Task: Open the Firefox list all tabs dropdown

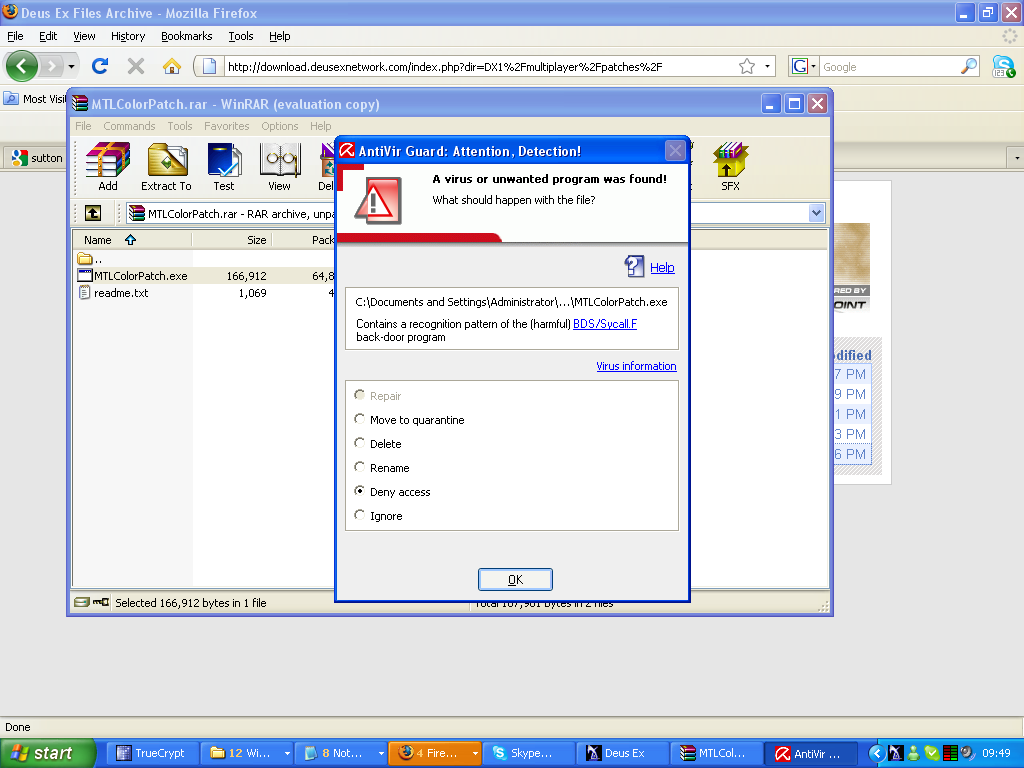Action: pos(1016,157)
